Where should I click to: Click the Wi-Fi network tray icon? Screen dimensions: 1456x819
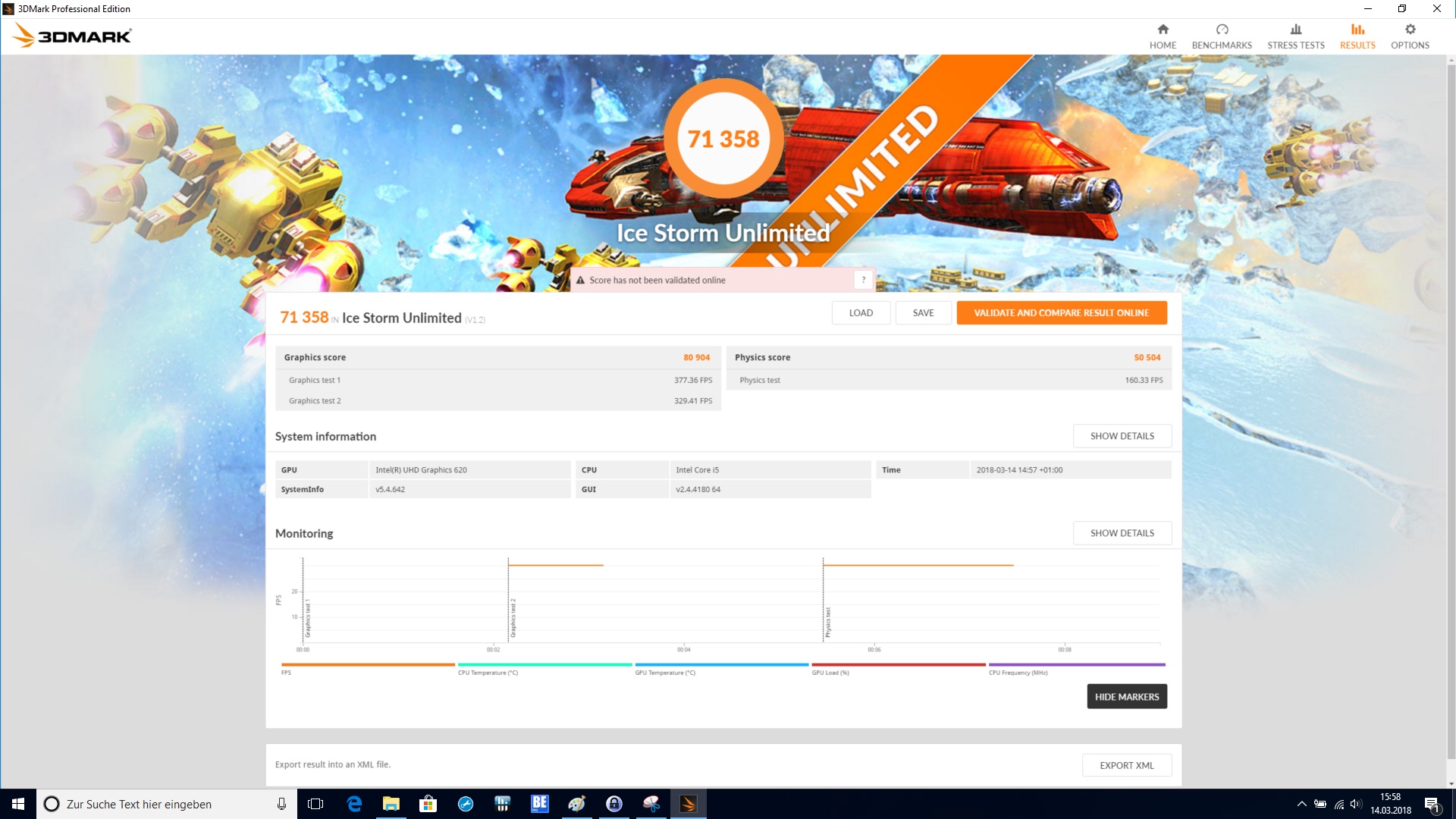pyautogui.click(x=1339, y=804)
